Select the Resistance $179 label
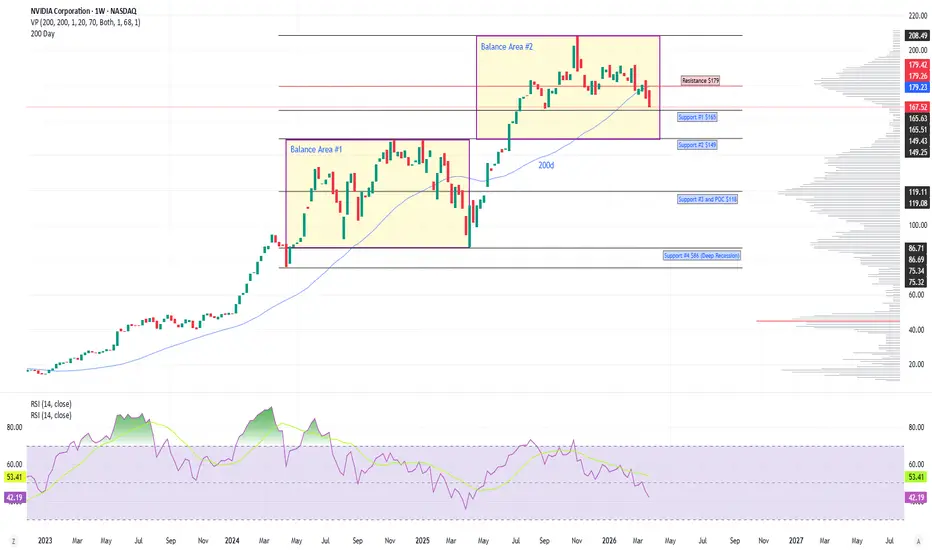 (700, 80)
